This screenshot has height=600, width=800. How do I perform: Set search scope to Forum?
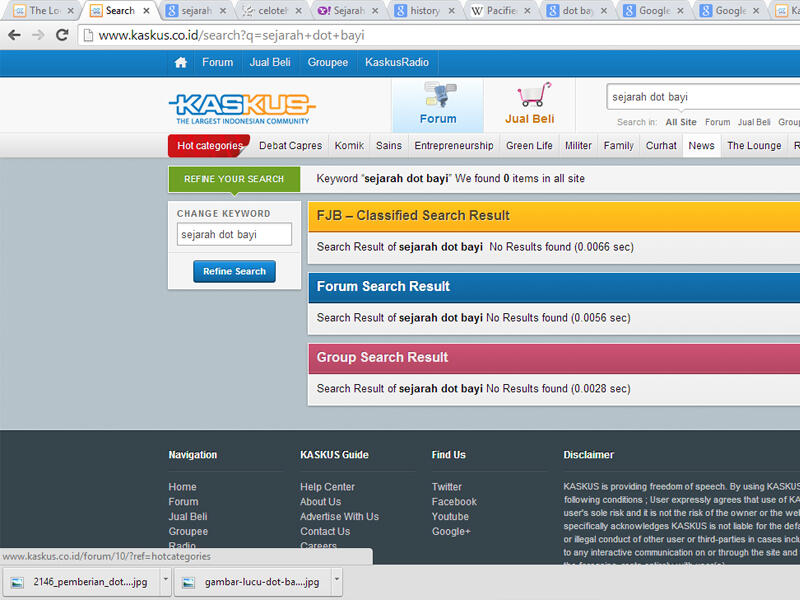[717, 122]
